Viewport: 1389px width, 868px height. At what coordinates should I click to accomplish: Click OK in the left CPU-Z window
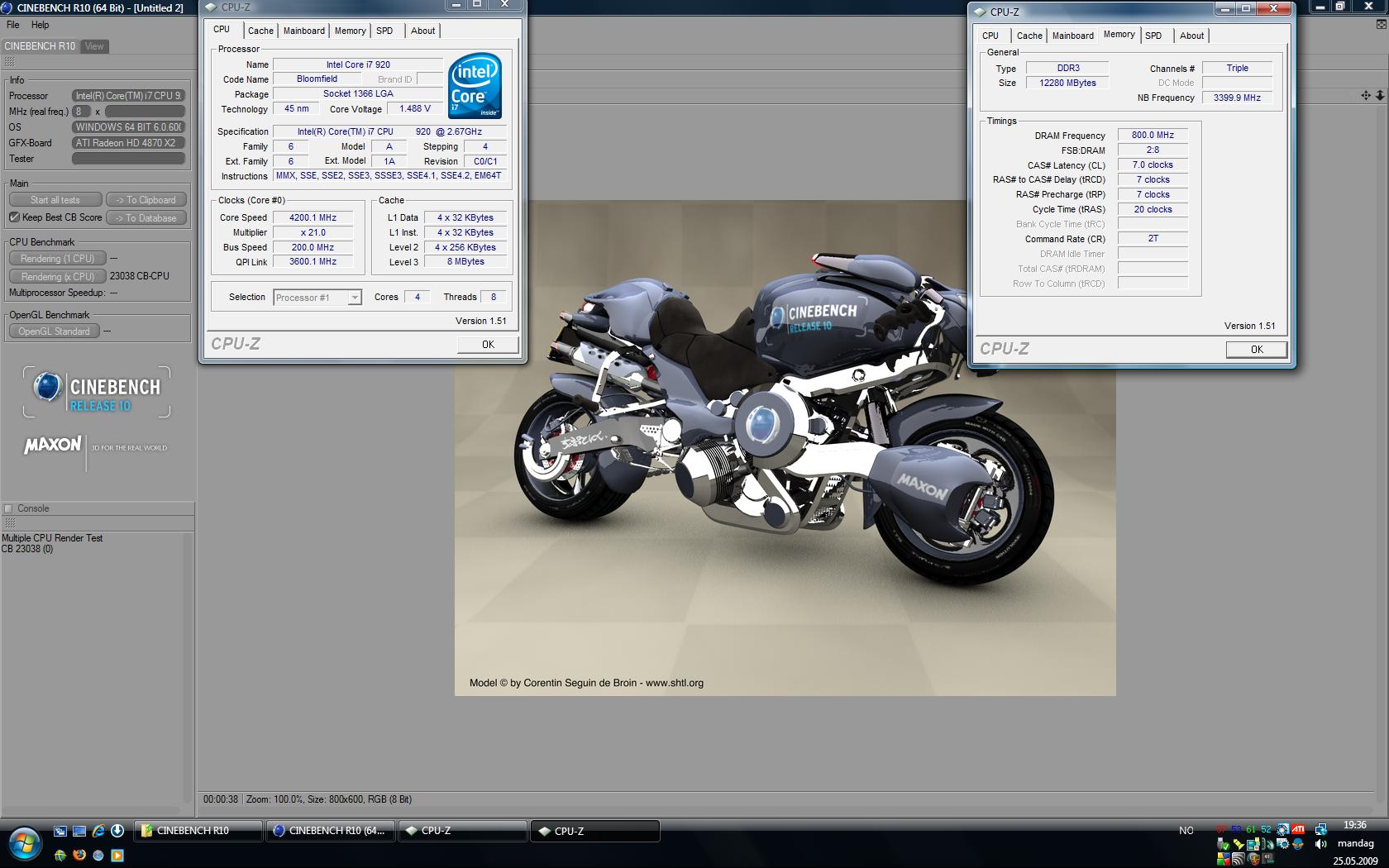click(488, 345)
